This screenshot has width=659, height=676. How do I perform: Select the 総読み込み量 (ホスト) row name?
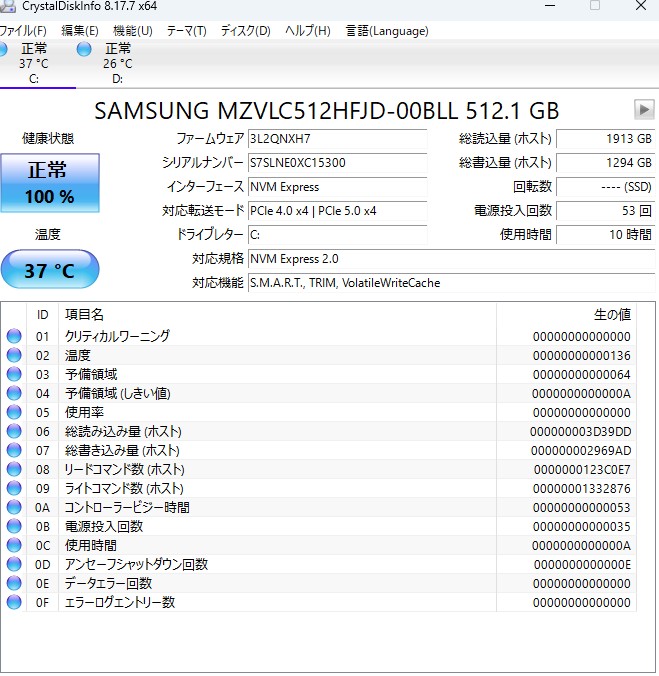click(x=123, y=431)
